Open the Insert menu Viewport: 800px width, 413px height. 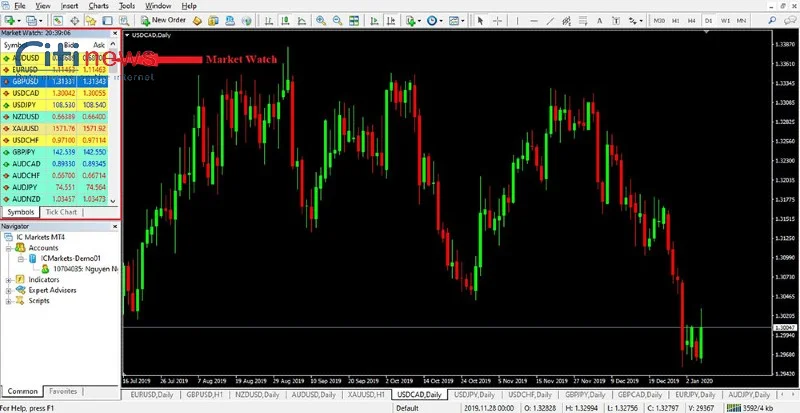69,6
